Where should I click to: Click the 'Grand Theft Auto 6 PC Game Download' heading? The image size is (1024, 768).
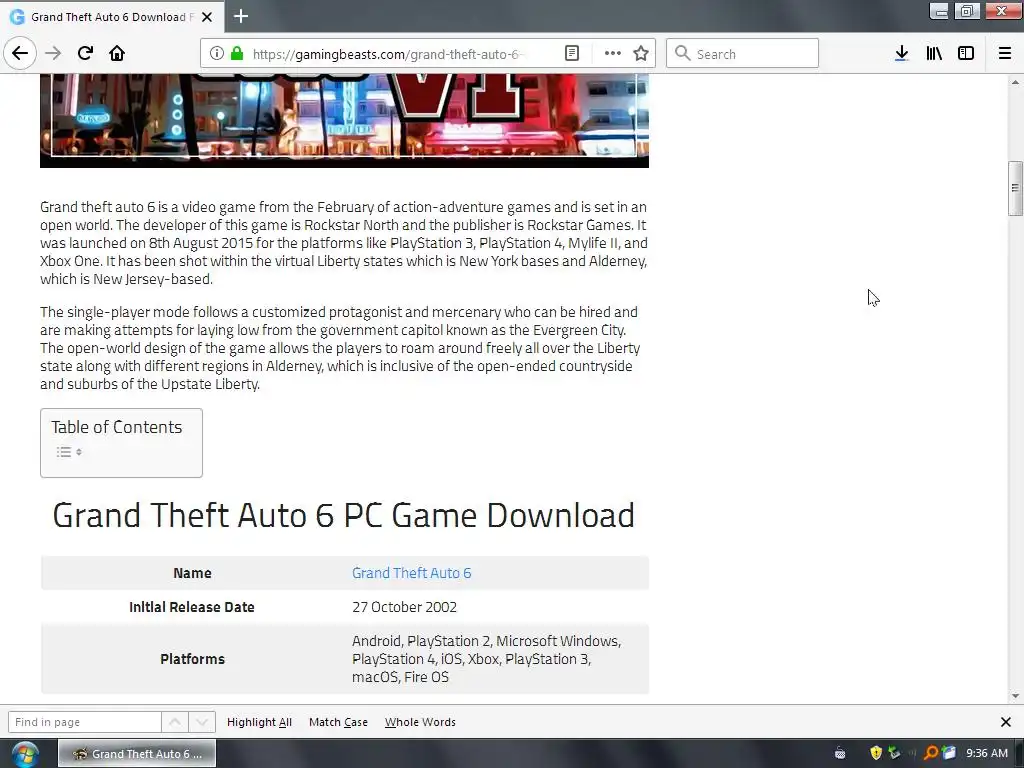click(344, 515)
